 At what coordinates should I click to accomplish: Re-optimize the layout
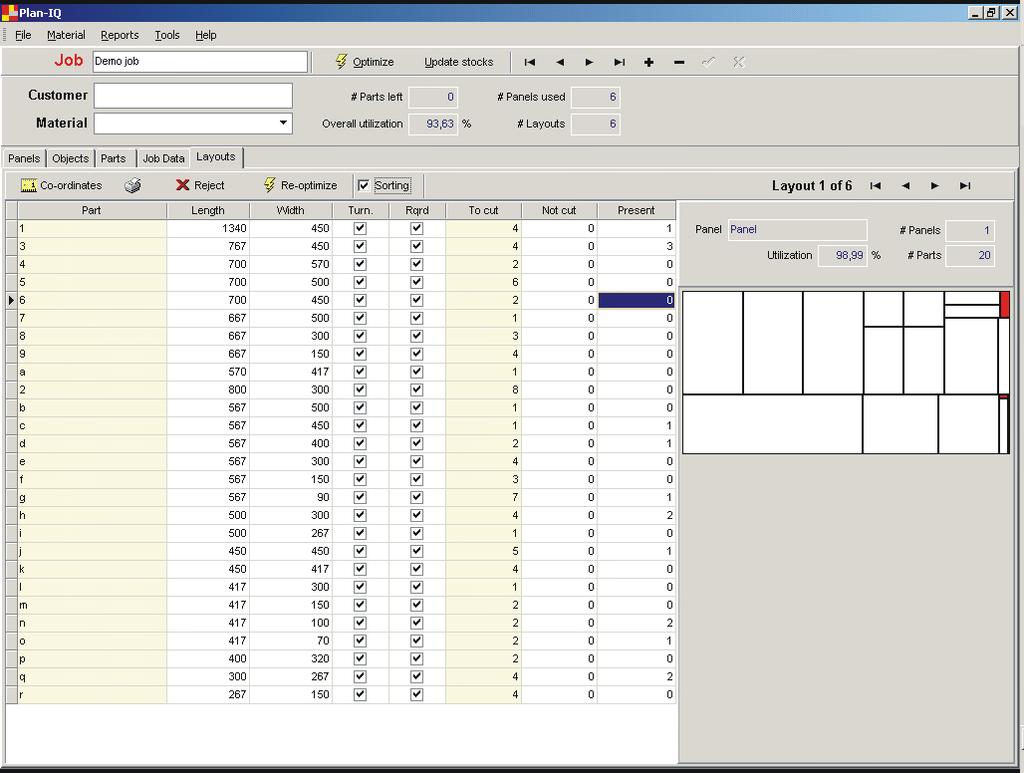pyautogui.click(x=300, y=185)
